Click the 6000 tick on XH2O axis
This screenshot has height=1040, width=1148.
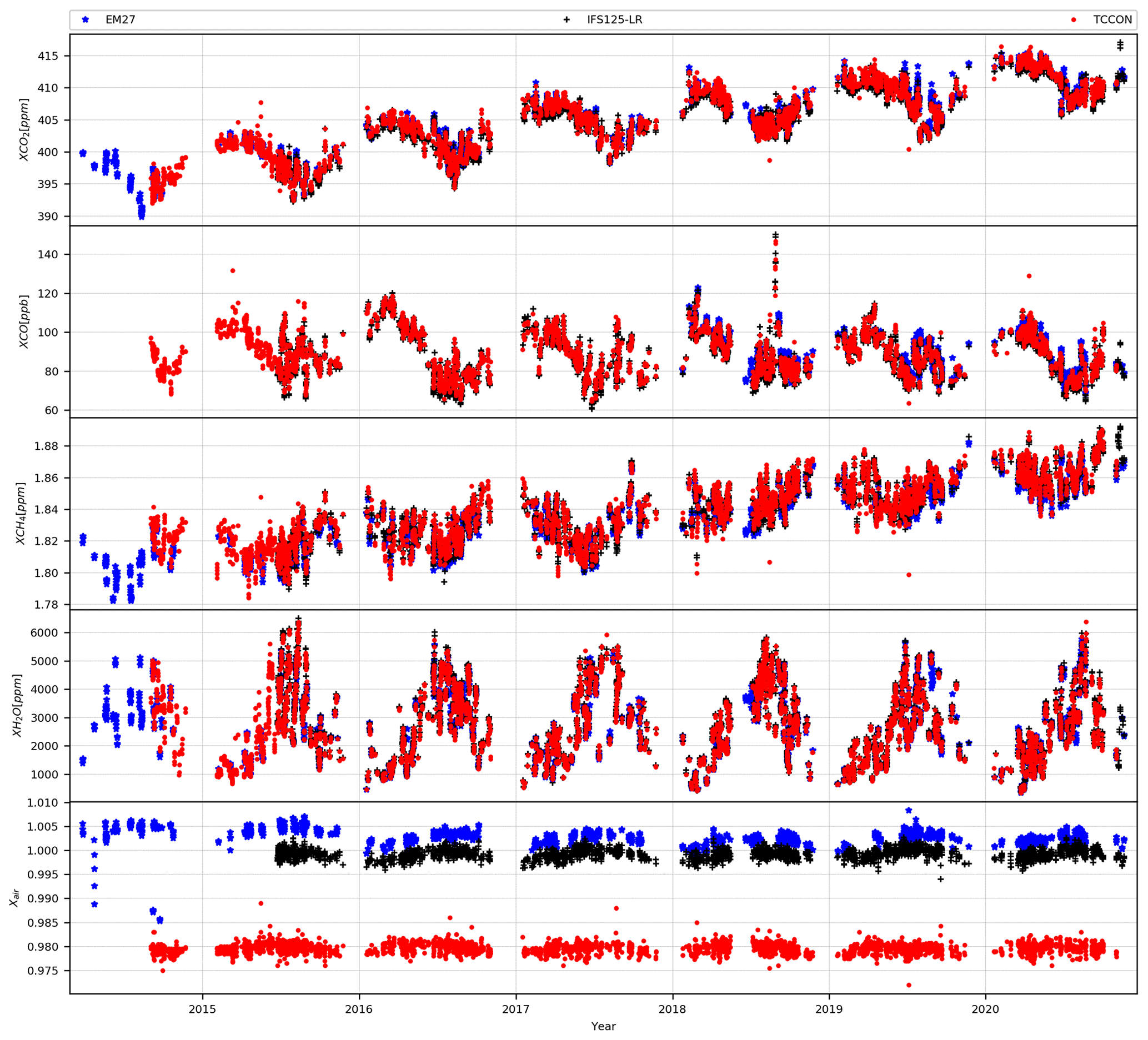(x=44, y=632)
